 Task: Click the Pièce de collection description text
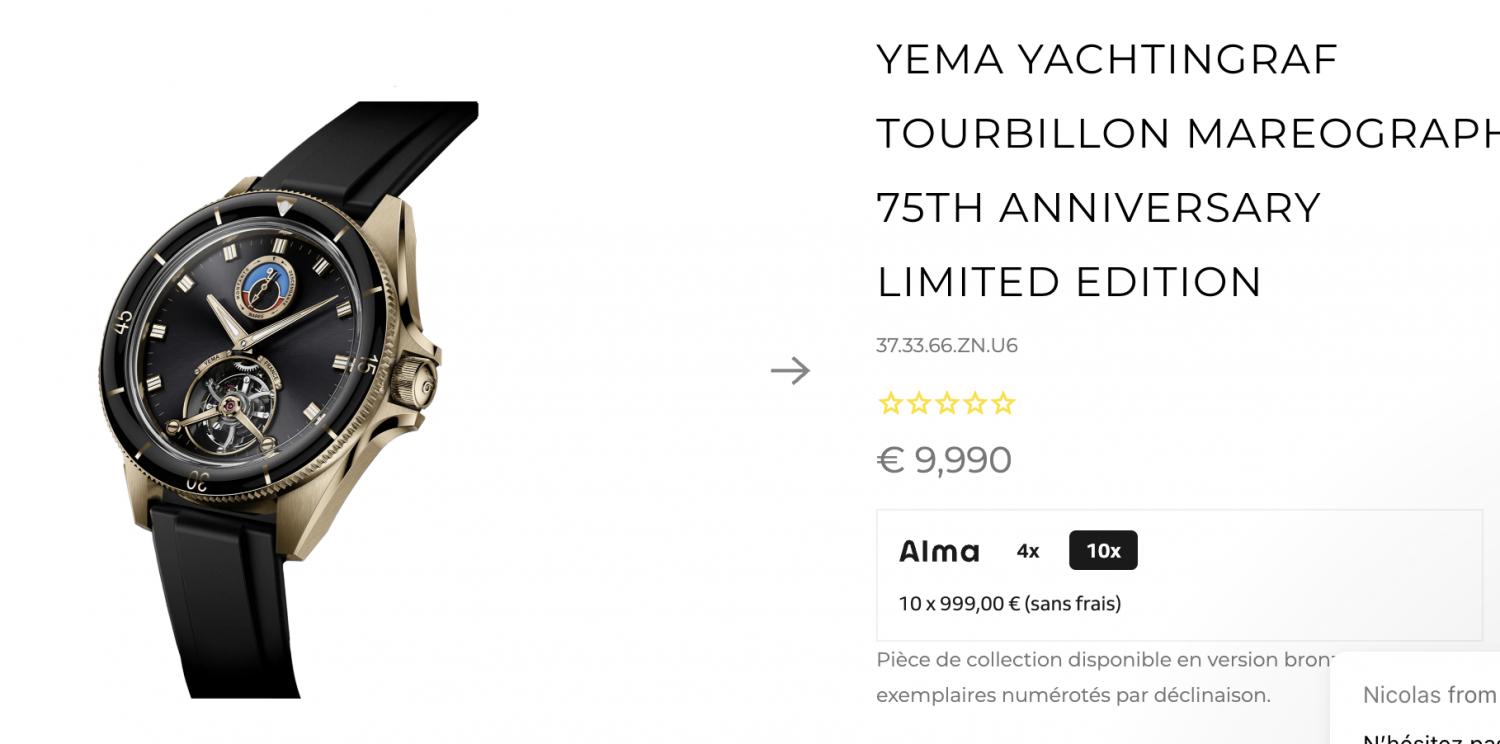coord(1100,677)
